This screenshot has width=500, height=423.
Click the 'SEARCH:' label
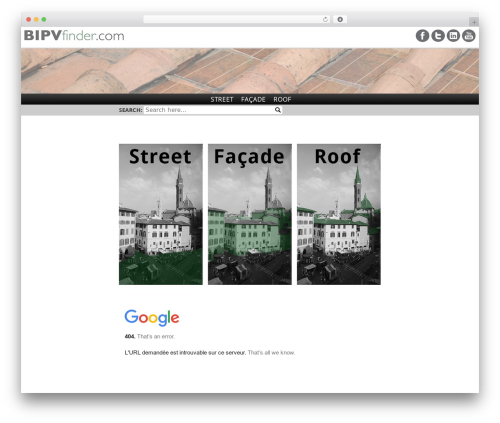tap(130, 110)
